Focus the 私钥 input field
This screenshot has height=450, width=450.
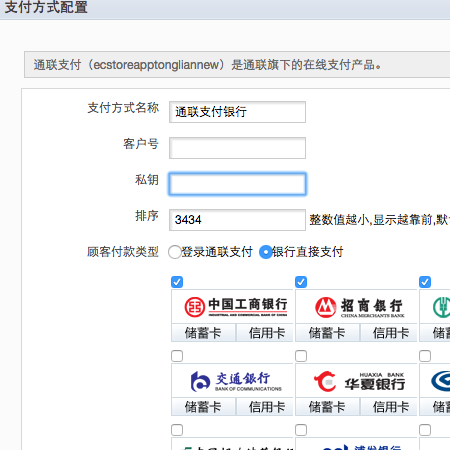point(237,184)
